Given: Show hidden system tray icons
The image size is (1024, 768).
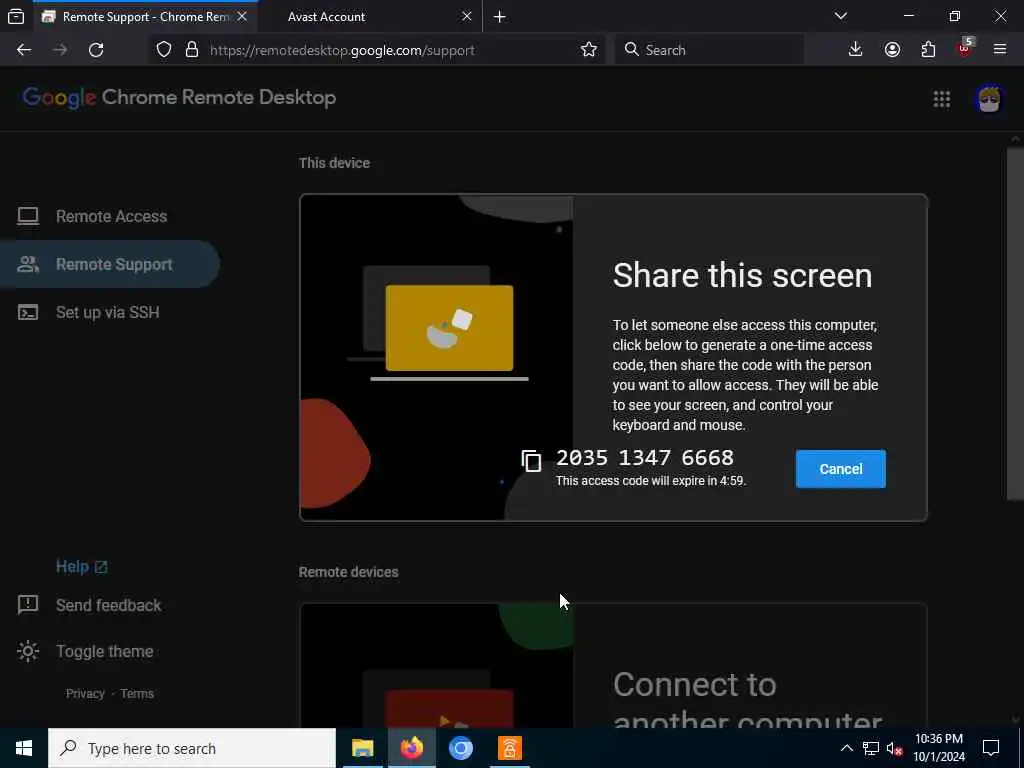Looking at the screenshot, I should click(x=846, y=748).
